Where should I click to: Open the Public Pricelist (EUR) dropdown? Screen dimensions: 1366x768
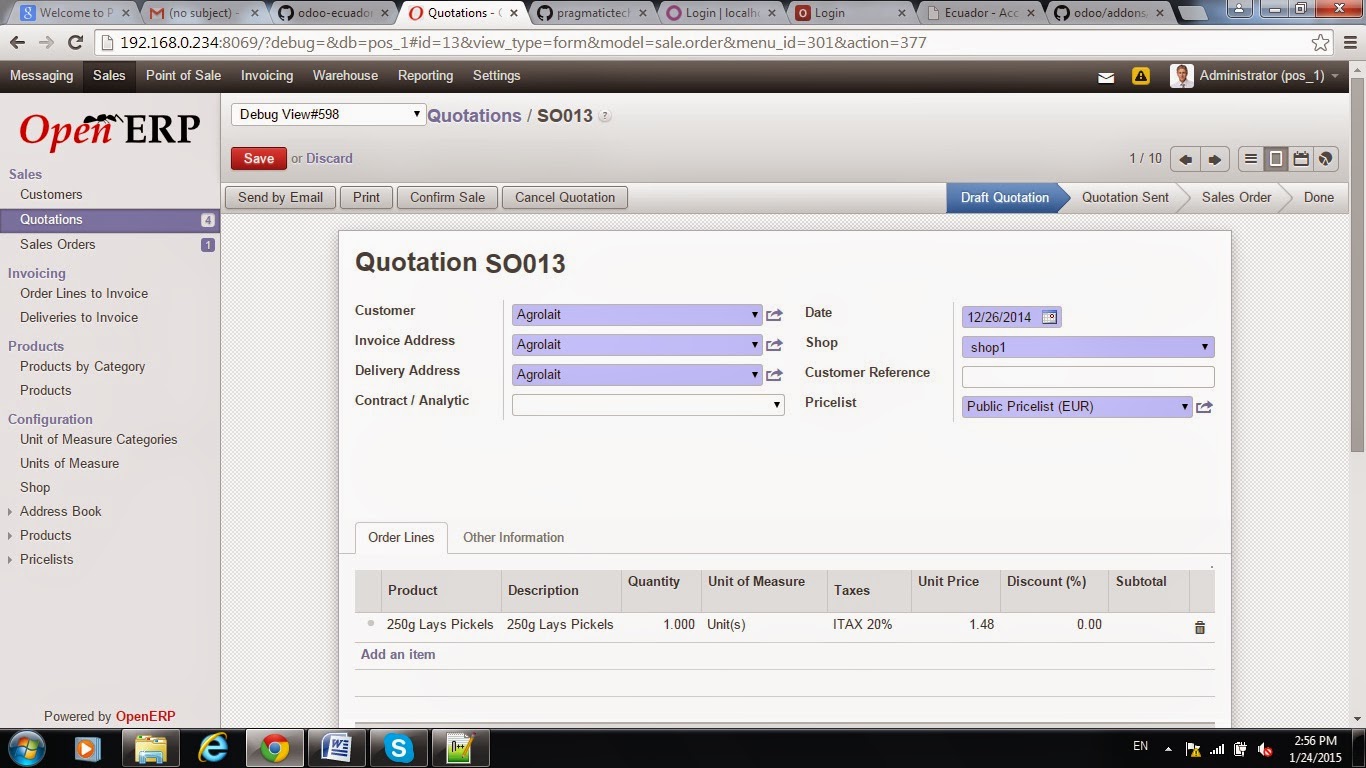point(1077,407)
